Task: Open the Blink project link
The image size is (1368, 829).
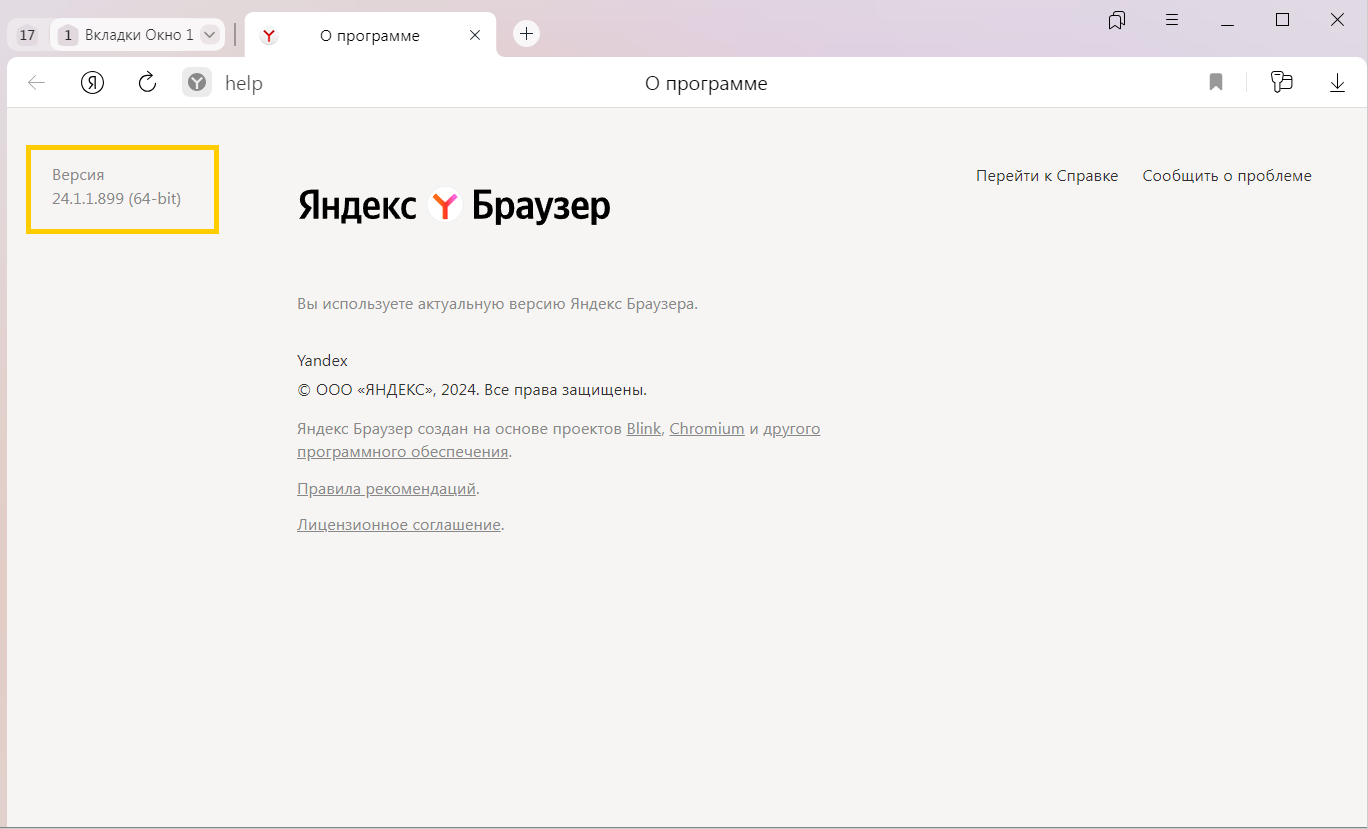Action: pyautogui.click(x=643, y=429)
